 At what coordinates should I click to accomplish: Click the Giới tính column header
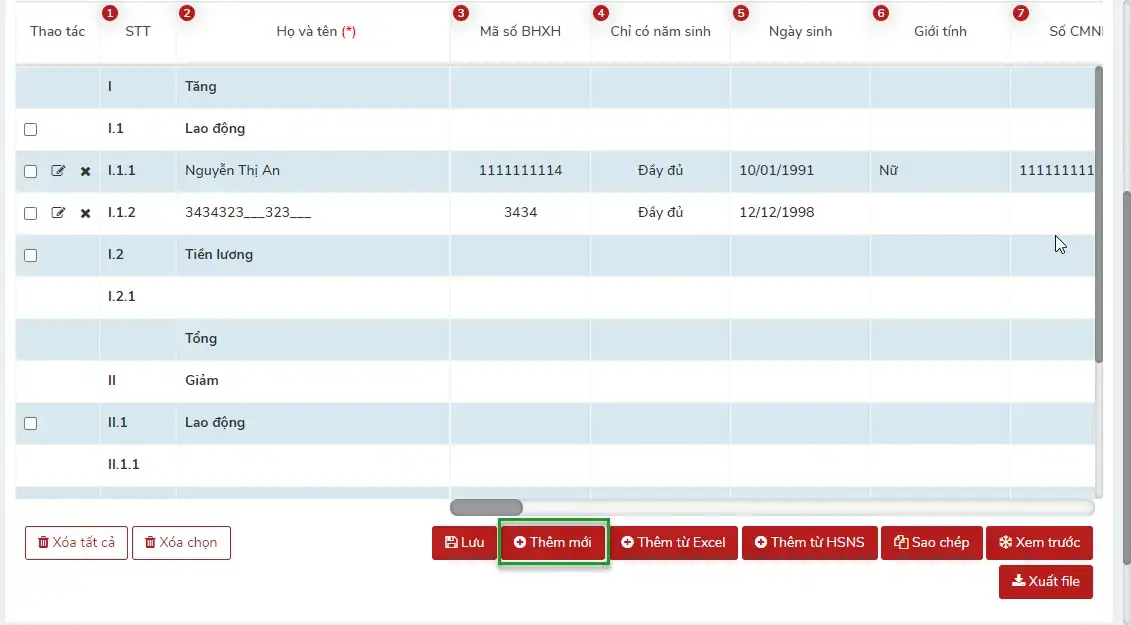940,32
